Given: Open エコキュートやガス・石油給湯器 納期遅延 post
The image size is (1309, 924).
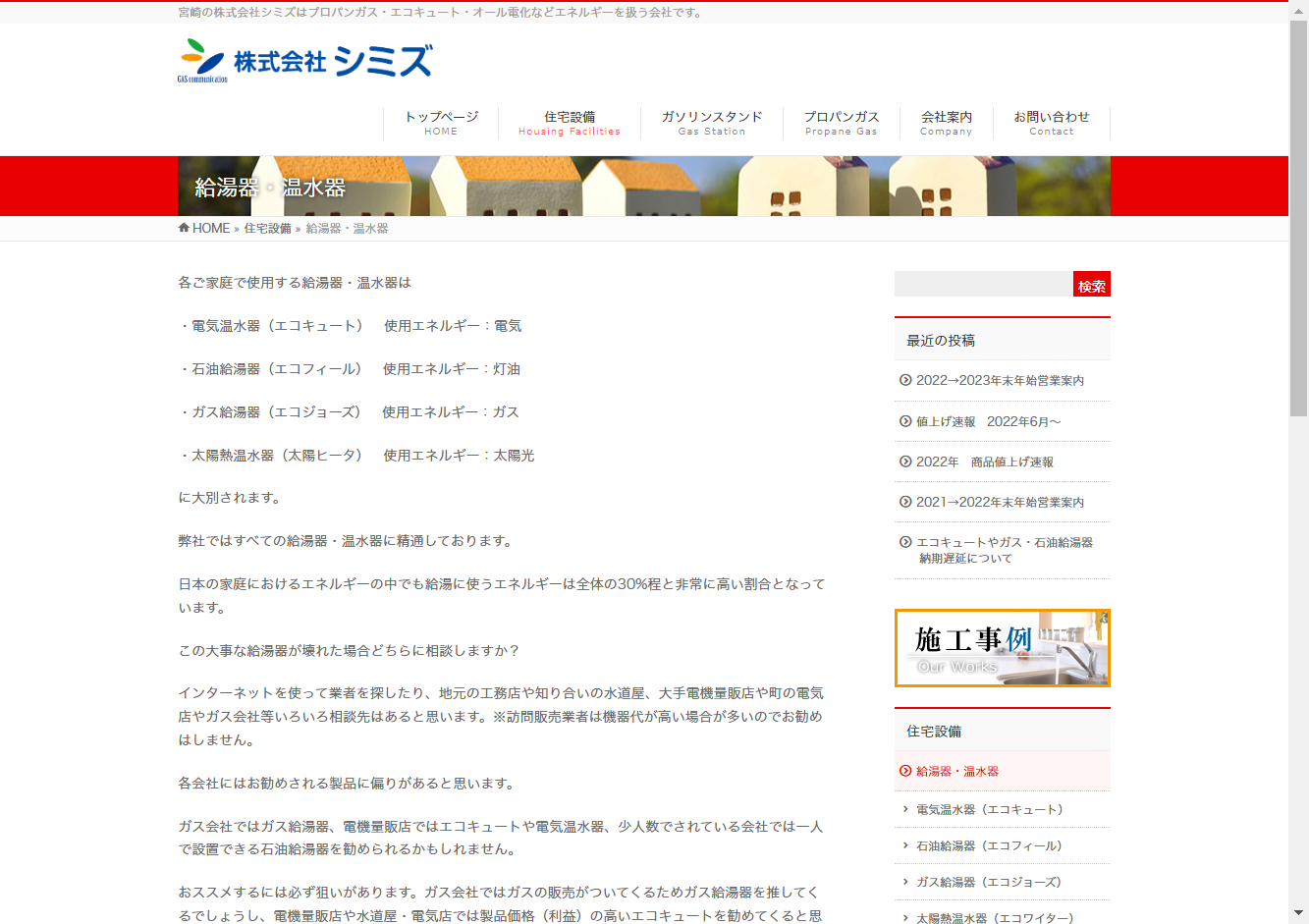Looking at the screenshot, I should tap(1004, 550).
